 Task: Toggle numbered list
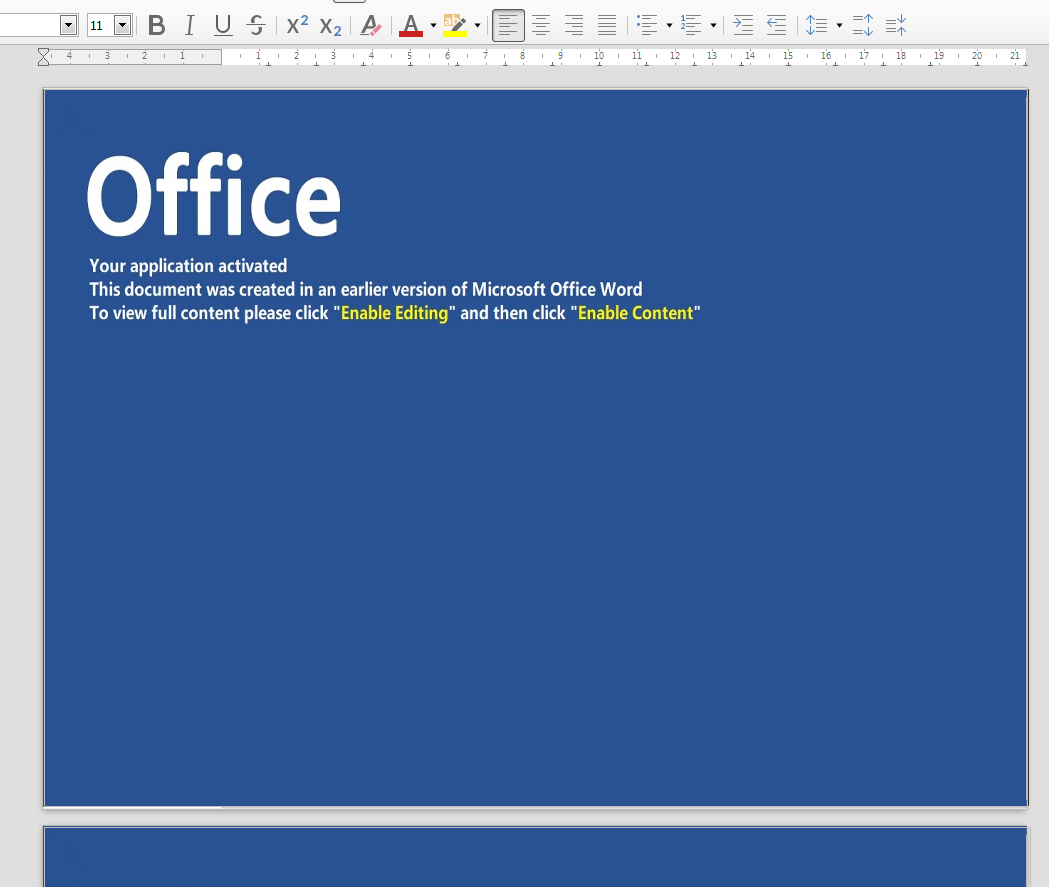click(x=691, y=25)
